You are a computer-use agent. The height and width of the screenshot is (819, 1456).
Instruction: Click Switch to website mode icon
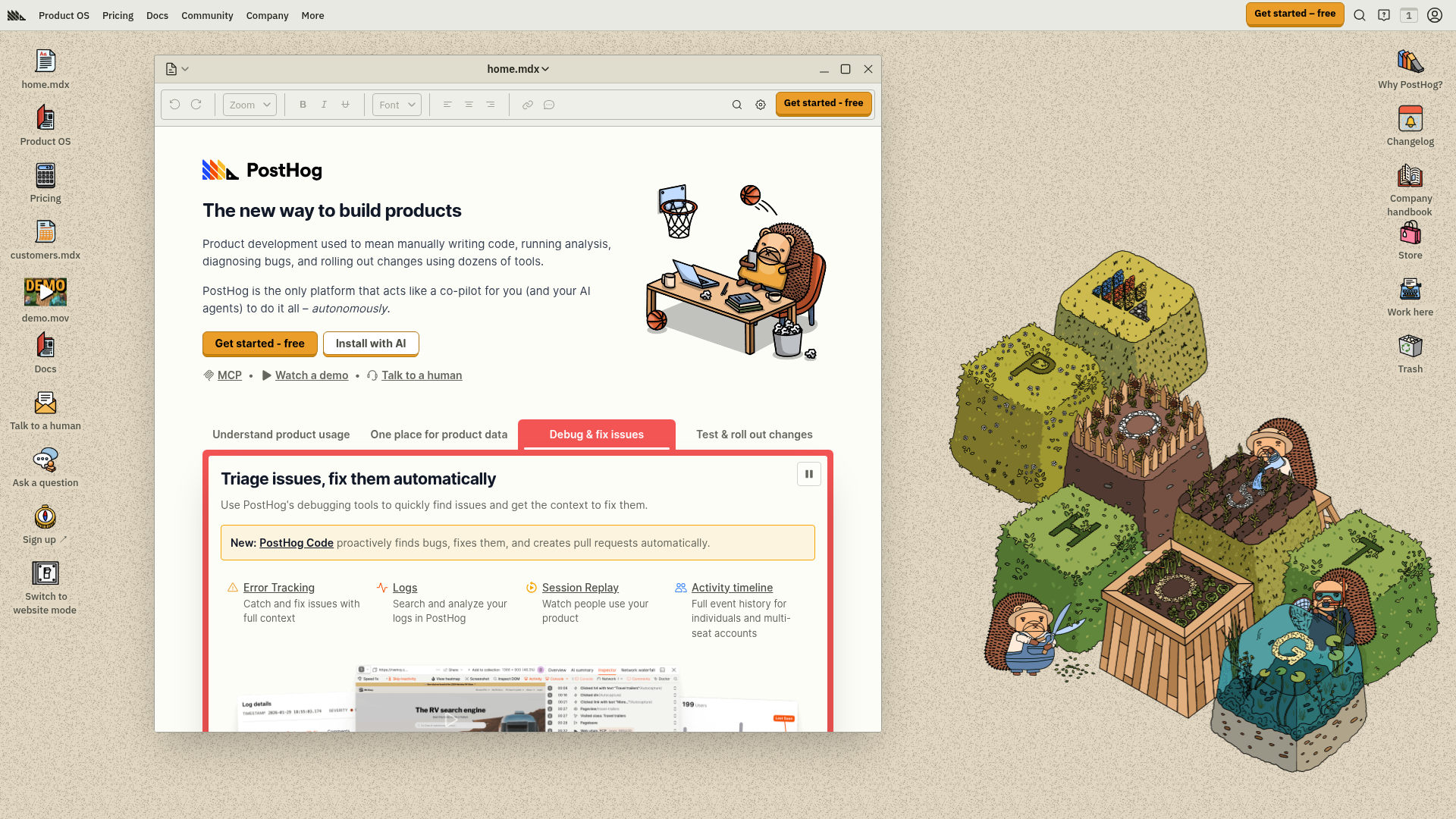[45, 588]
